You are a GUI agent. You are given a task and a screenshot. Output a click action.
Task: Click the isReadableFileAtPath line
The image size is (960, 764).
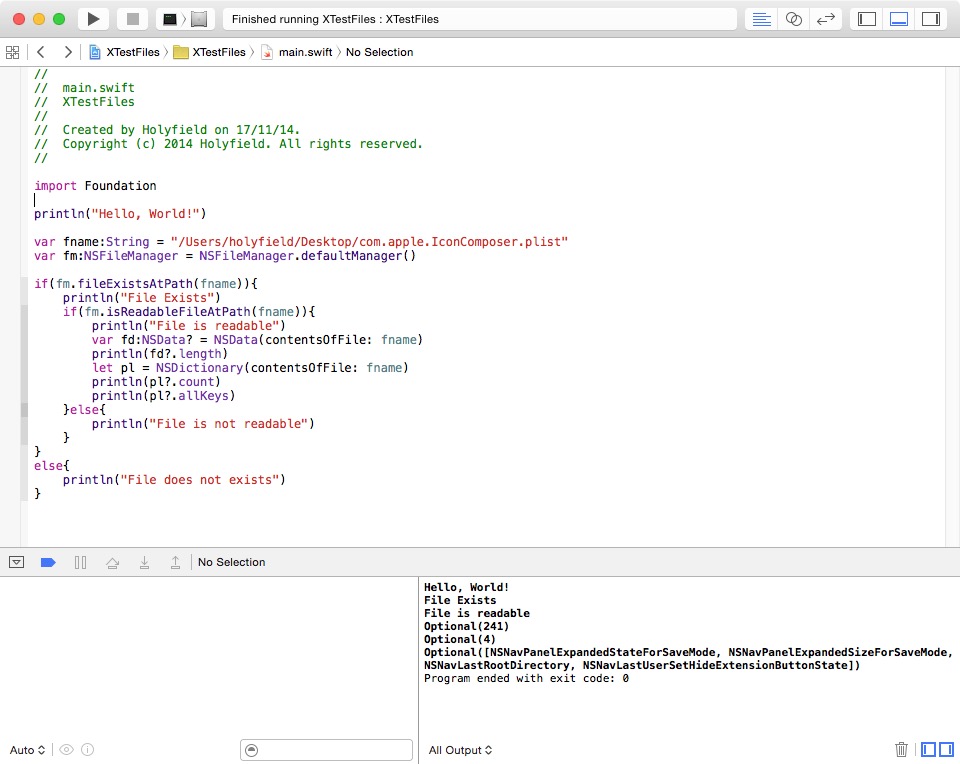(x=189, y=312)
